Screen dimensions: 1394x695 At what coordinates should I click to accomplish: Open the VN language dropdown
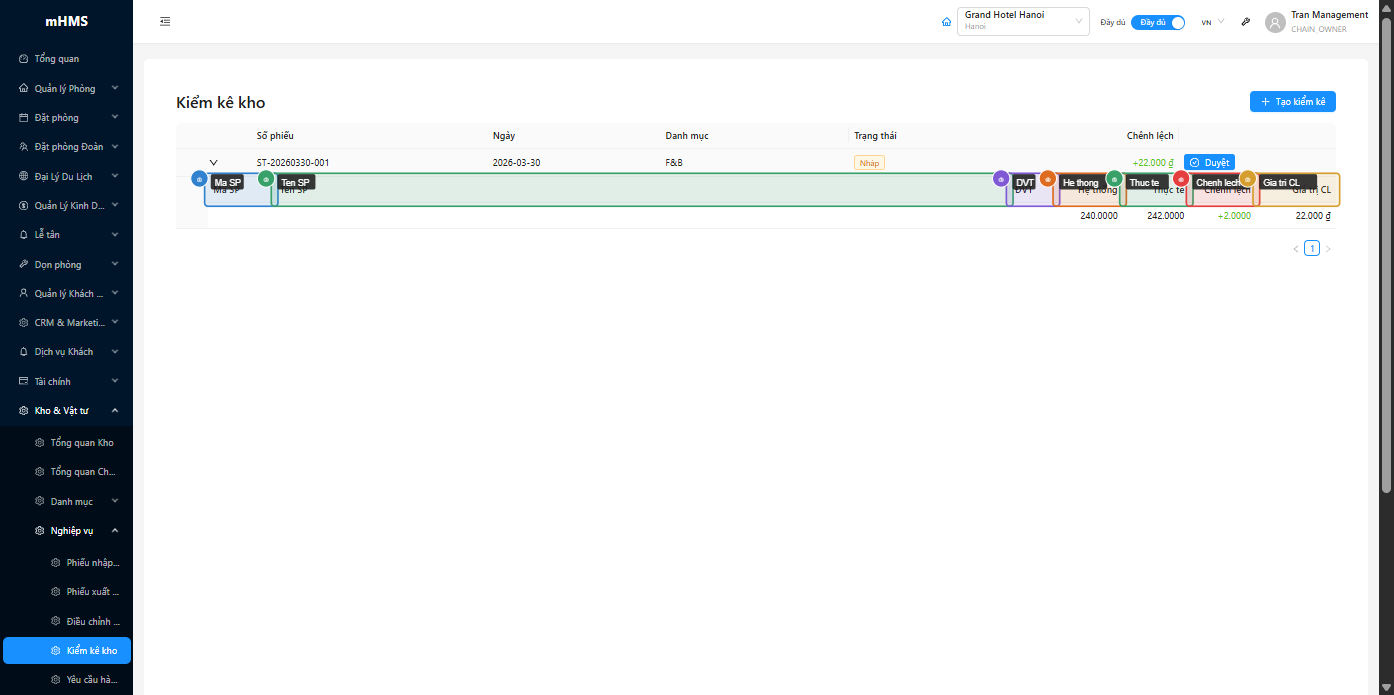coord(1212,22)
